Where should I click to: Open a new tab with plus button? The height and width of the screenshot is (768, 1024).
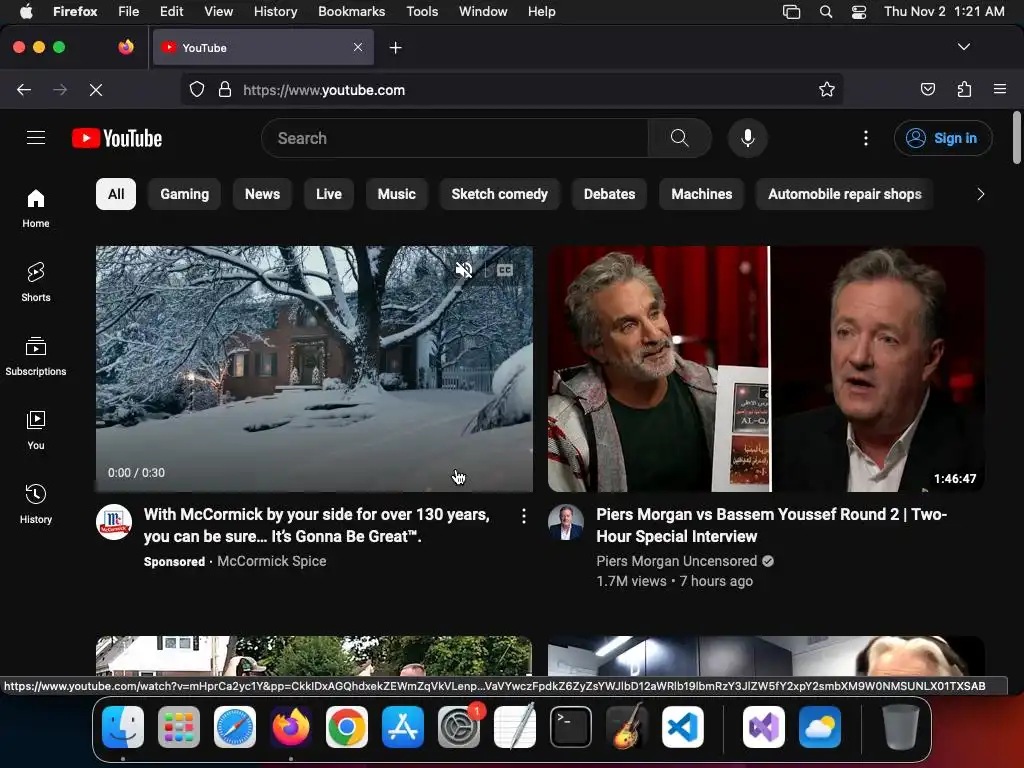tap(395, 48)
